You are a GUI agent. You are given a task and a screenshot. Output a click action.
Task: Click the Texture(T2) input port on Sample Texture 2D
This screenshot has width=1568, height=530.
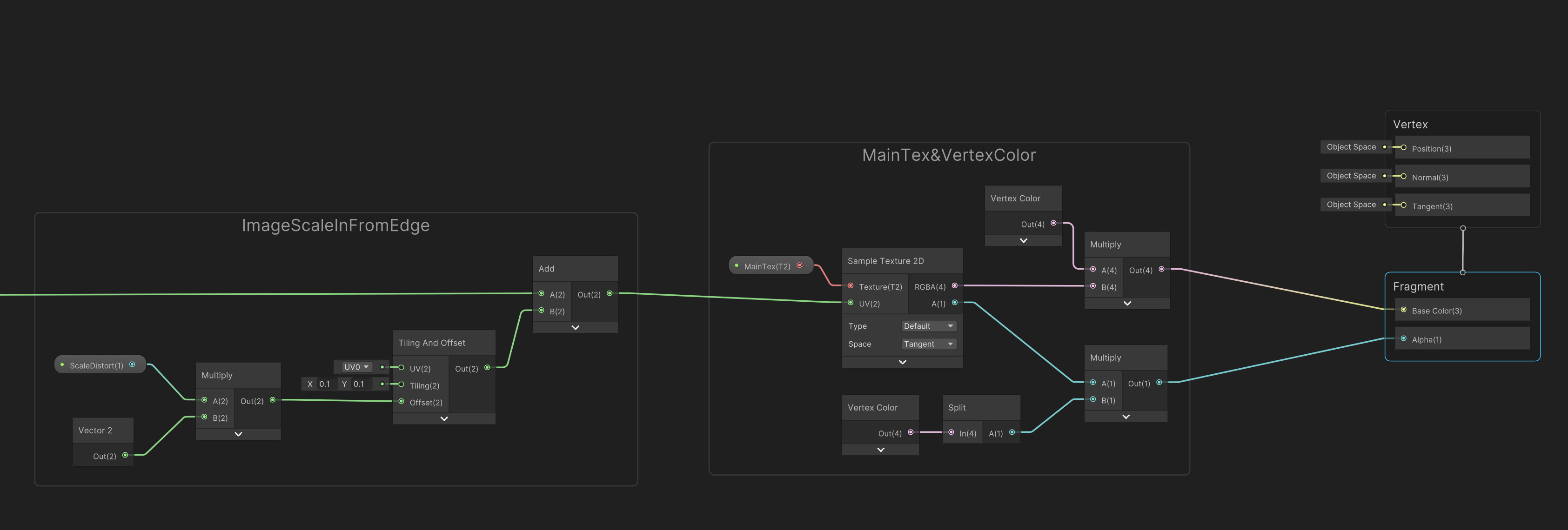click(851, 286)
